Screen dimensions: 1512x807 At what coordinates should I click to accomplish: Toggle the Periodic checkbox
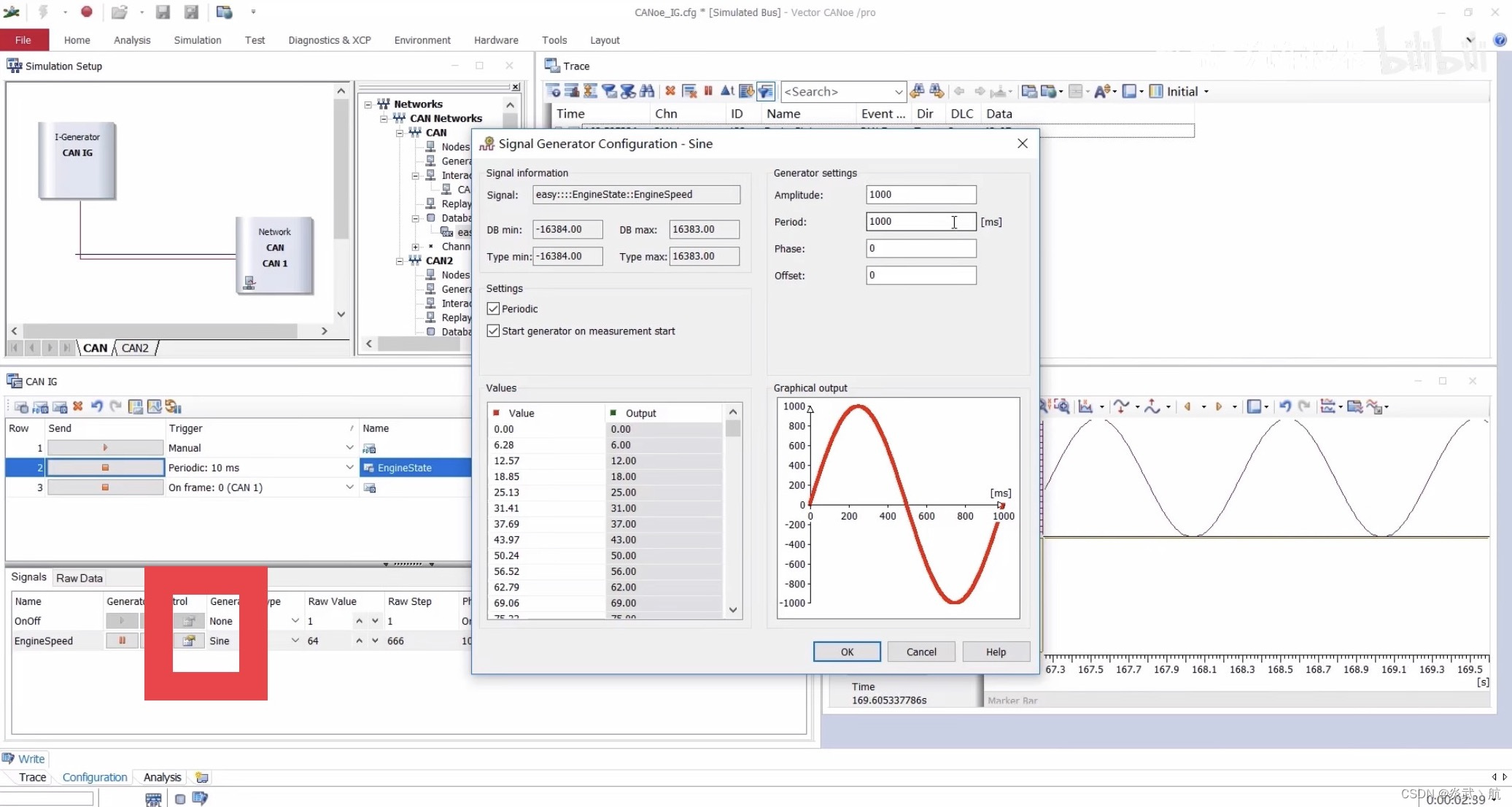pyautogui.click(x=494, y=309)
